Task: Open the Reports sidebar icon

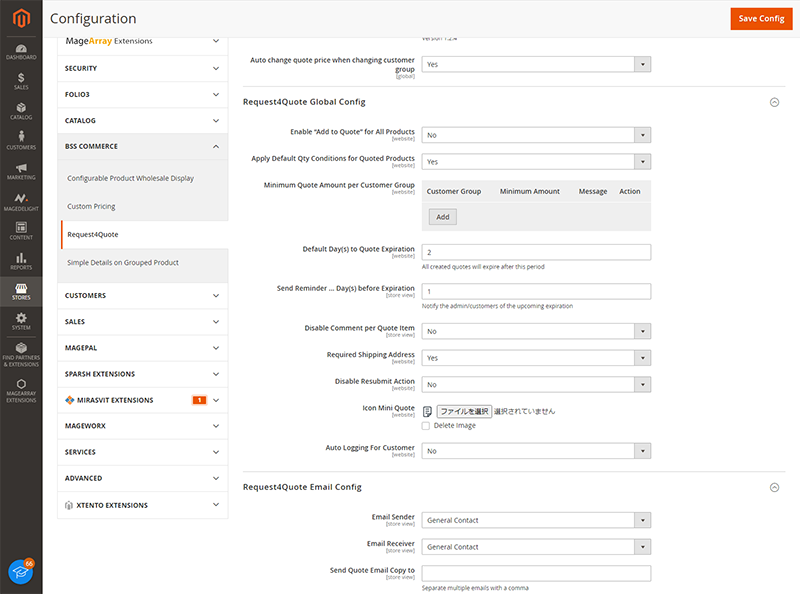Action: [21, 261]
